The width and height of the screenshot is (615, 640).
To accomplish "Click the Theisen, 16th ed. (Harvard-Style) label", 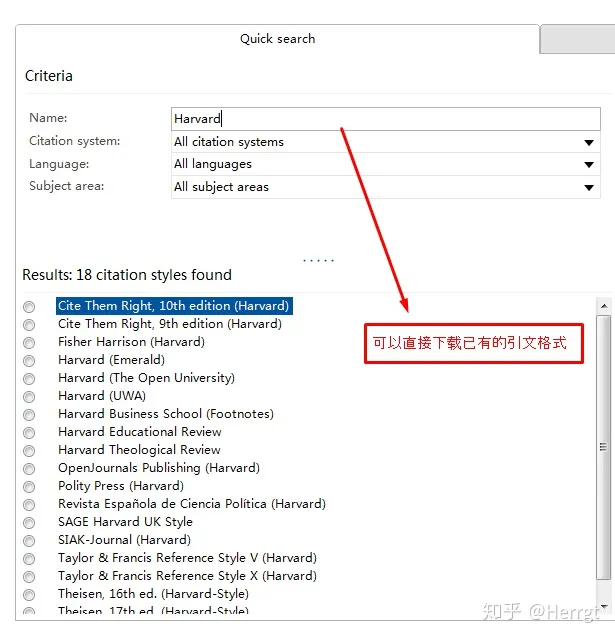I will click(153, 593).
